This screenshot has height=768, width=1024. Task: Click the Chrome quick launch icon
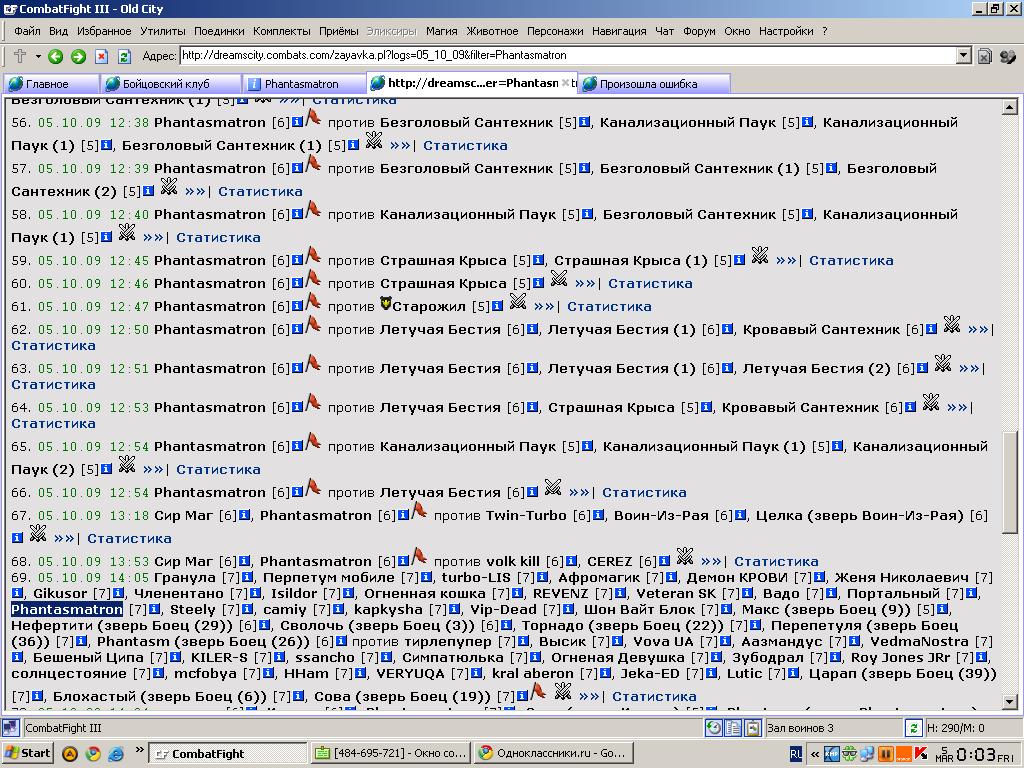(93, 754)
